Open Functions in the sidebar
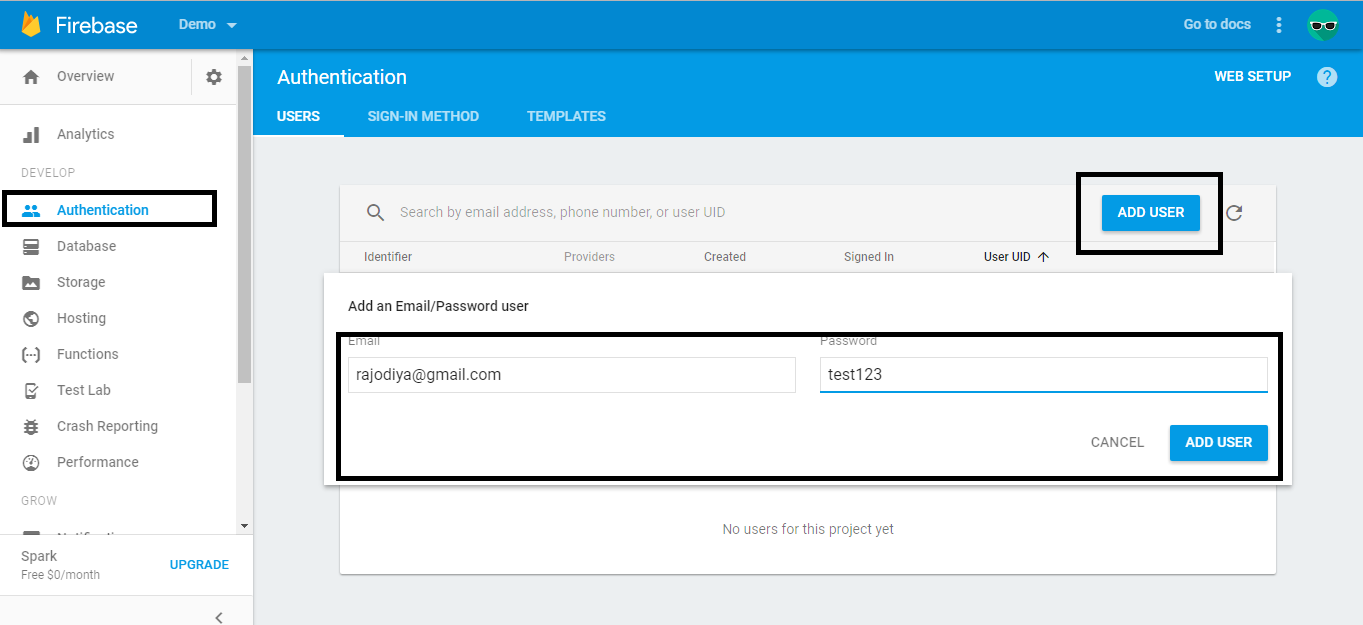 point(87,354)
